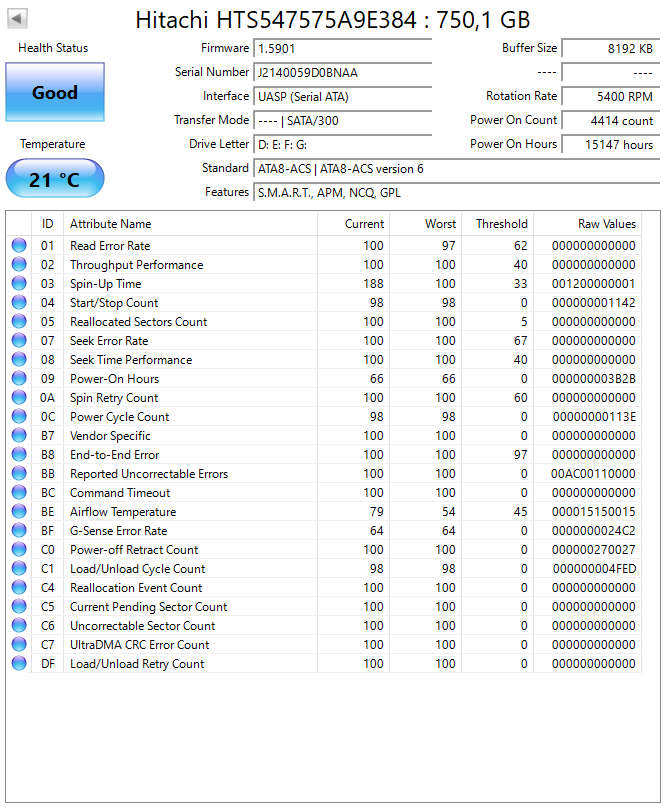Click the Good health status button
This screenshot has height=808, width=663.
point(55,92)
